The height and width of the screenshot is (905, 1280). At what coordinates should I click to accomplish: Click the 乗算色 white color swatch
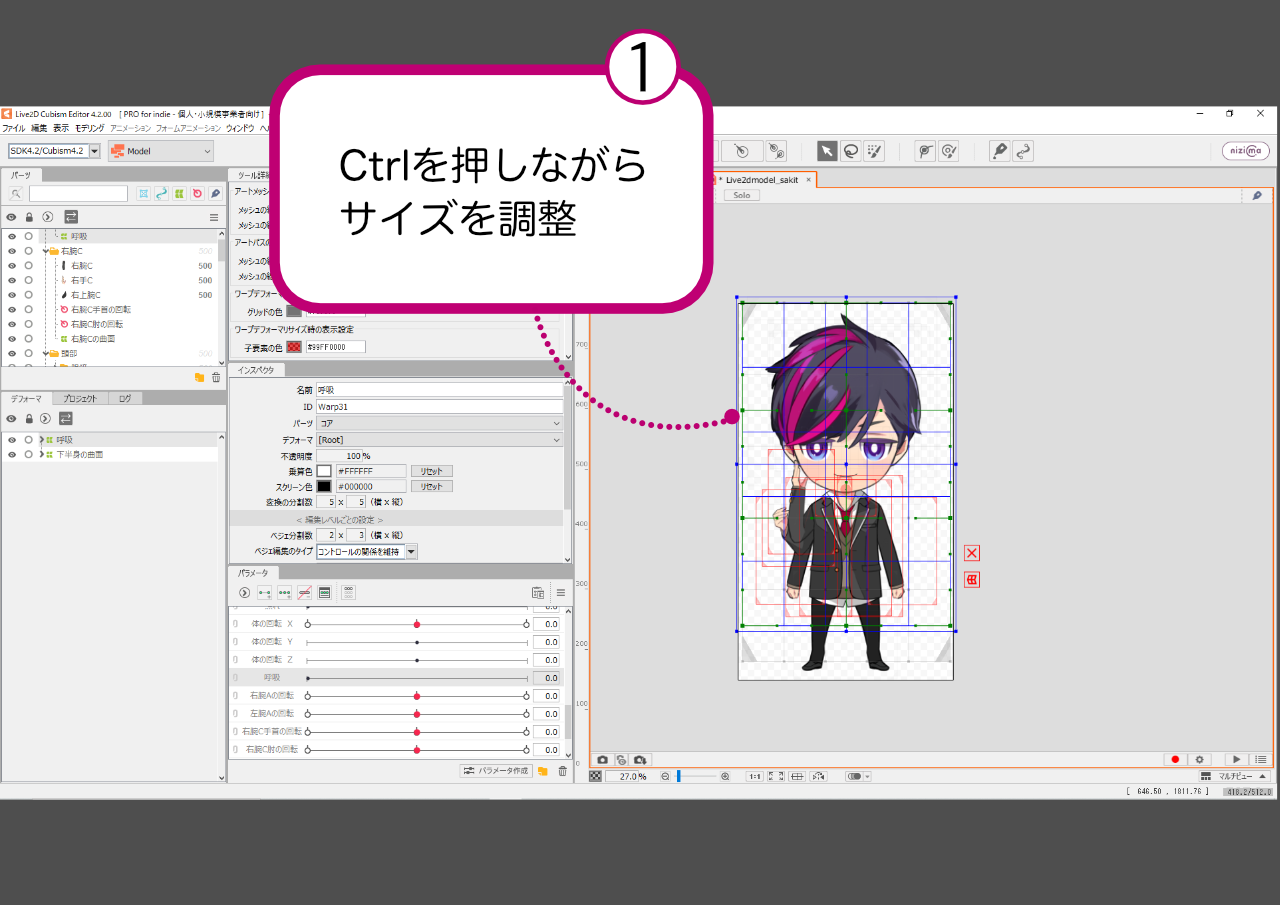(x=324, y=470)
